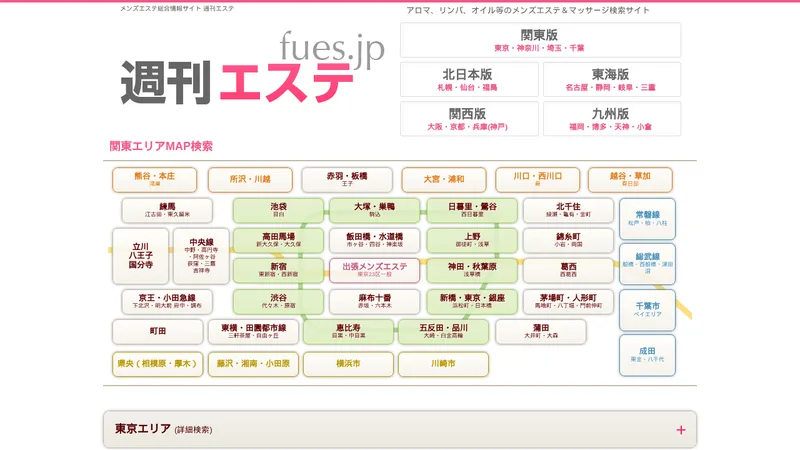Choose the 飯田橋・水道橋 area
The image size is (800, 450).
point(374,240)
